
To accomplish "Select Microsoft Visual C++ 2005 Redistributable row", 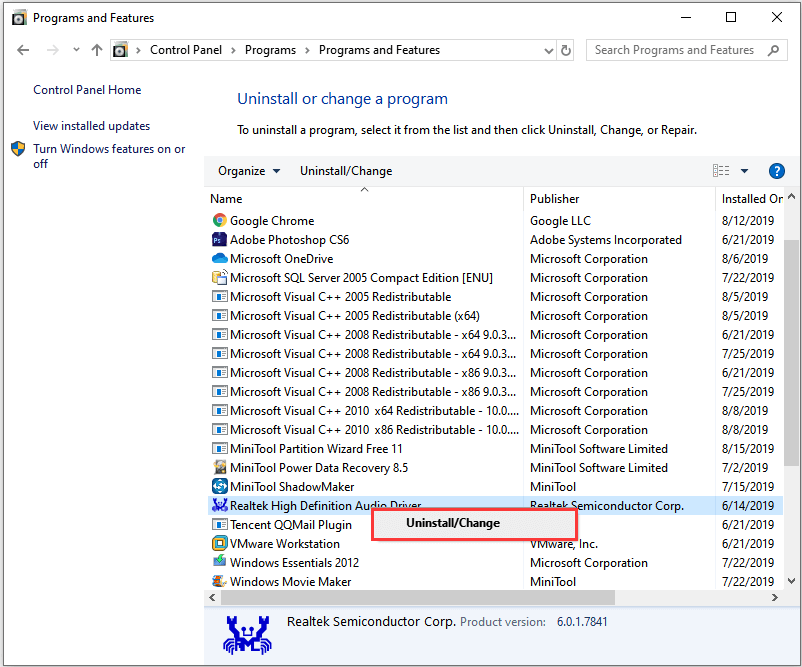I will pyautogui.click(x=496, y=297).
